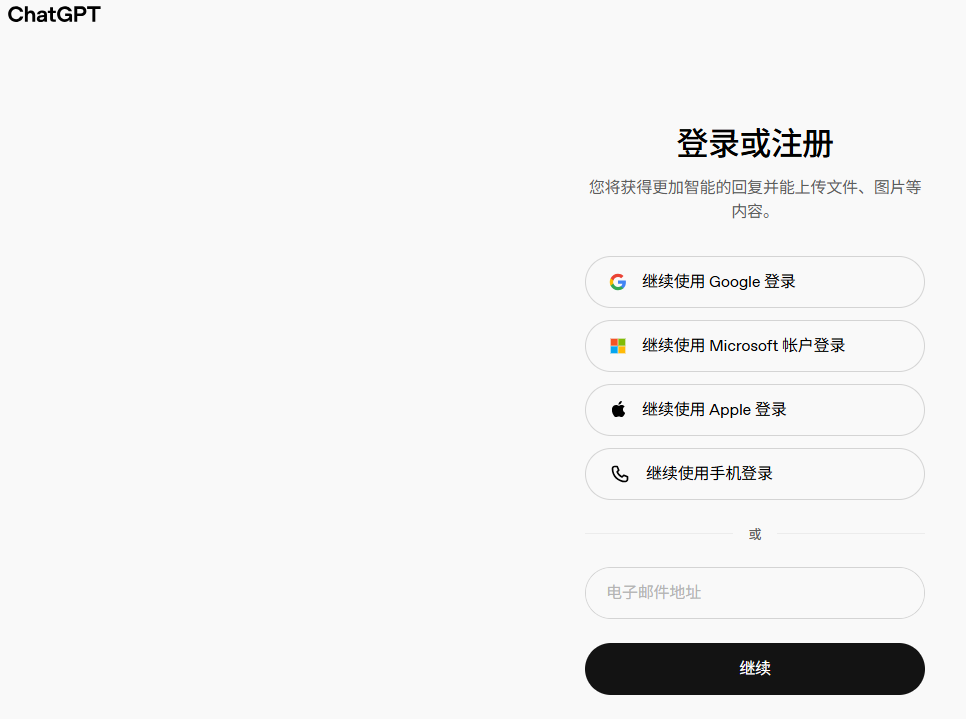The image size is (966, 719).
Task: Click the 登录或注册 heading
Action: click(754, 144)
